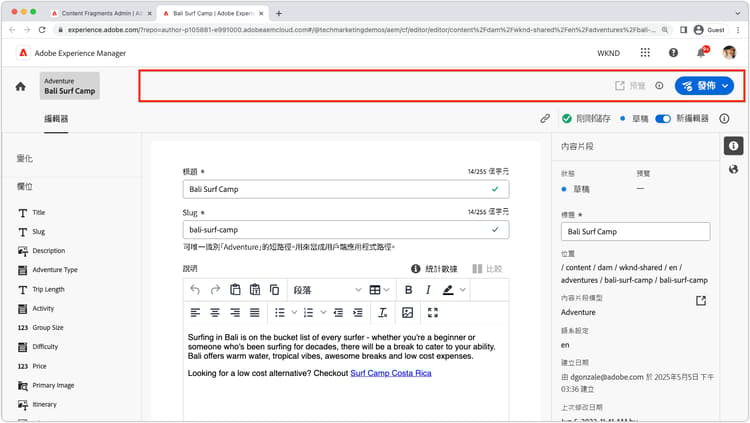750x423 pixels.
Task: Go to the AEM home icon
Action: 21,86
